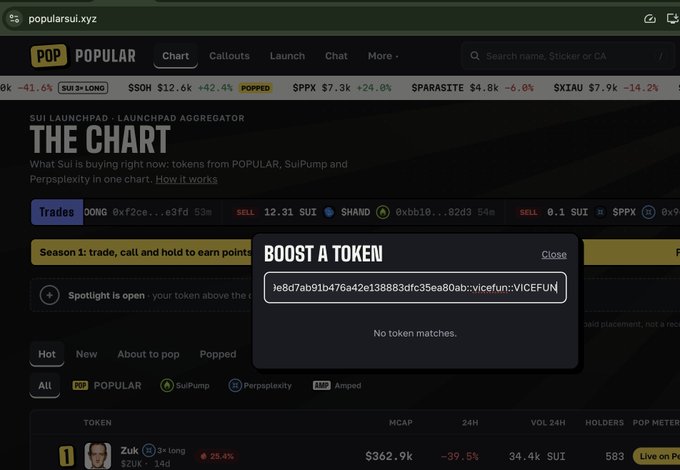Select the New tab
This screenshot has height=470, width=680.
pos(87,354)
